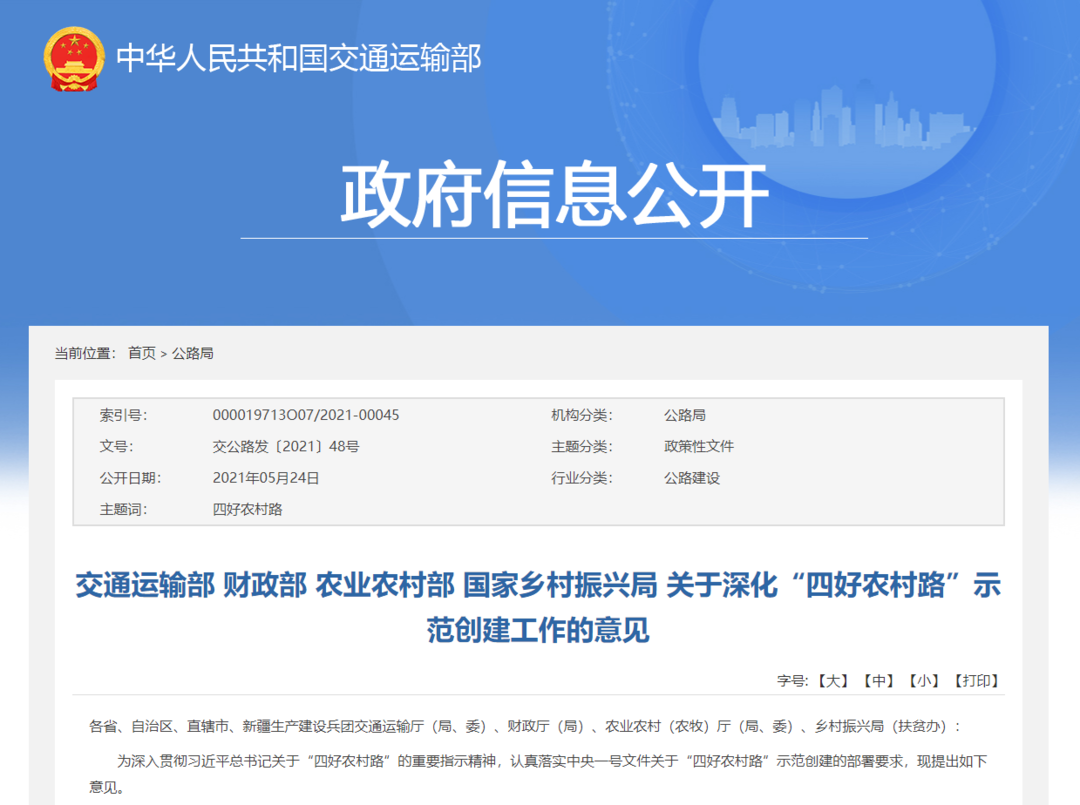Select the index number 000019713O07/2021-00045
Viewport: 1080px width, 805px height.
pyautogui.click(x=305, y=415)
